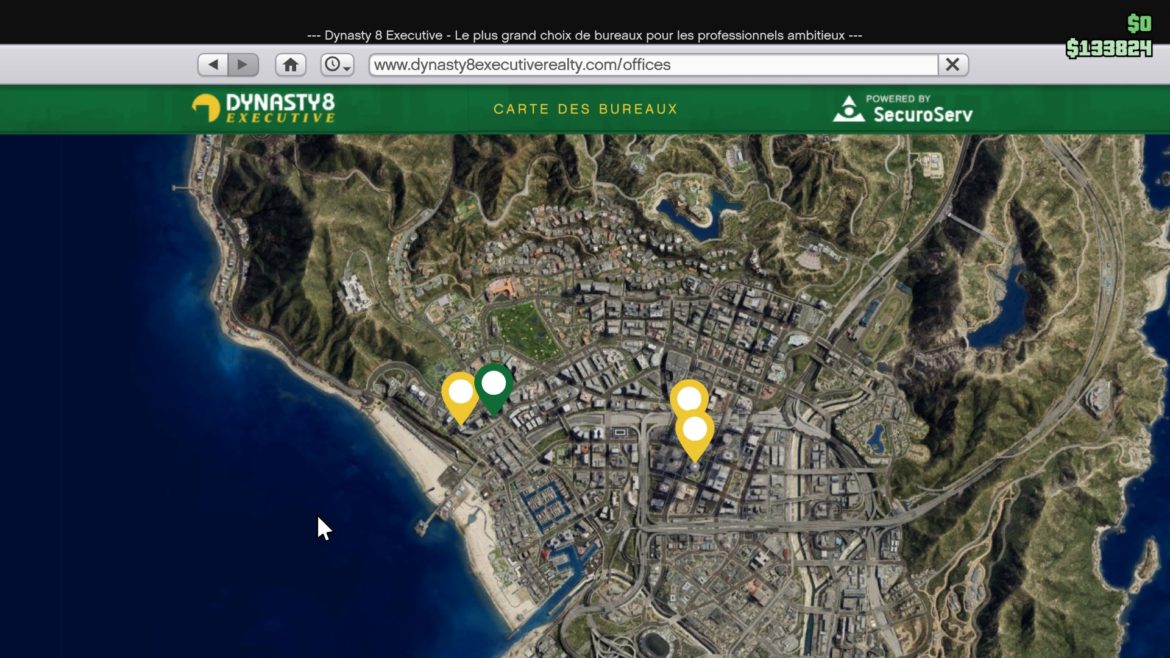Open the browser home page icon
The image size is (1170, 658).
289,63
